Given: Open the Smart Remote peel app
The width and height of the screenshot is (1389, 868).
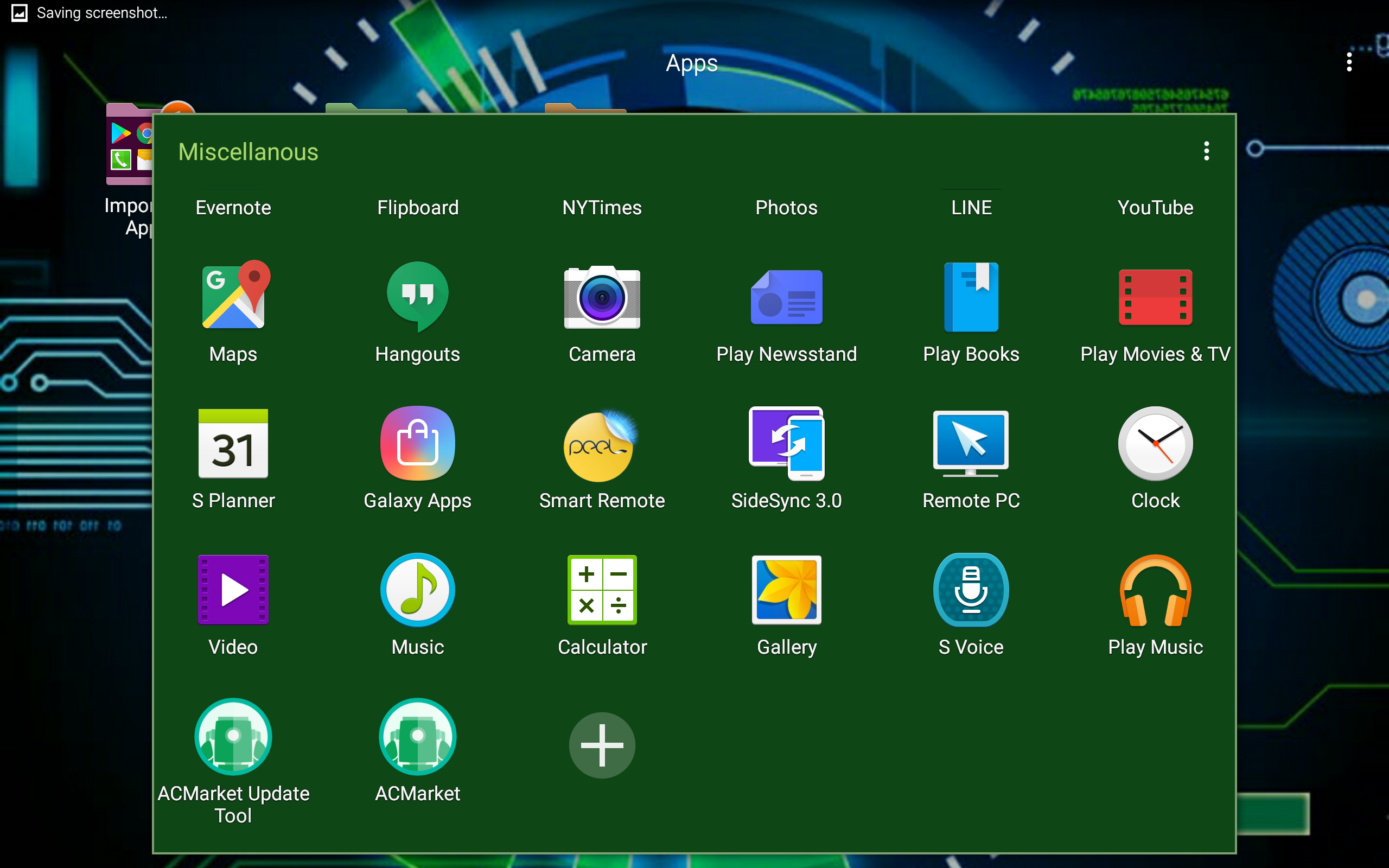Looking at the screenshot, I should (x=602, y=445).
